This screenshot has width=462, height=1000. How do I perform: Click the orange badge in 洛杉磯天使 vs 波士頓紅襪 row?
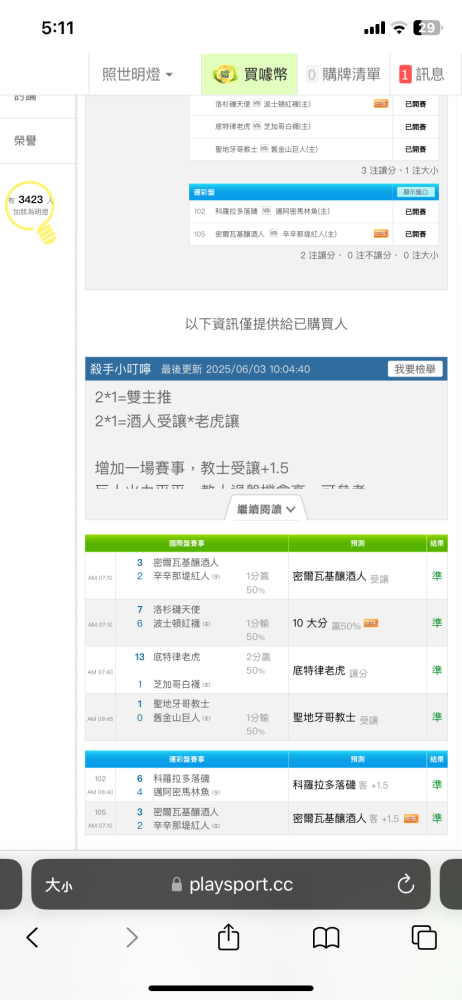click(x=380, y=103)
